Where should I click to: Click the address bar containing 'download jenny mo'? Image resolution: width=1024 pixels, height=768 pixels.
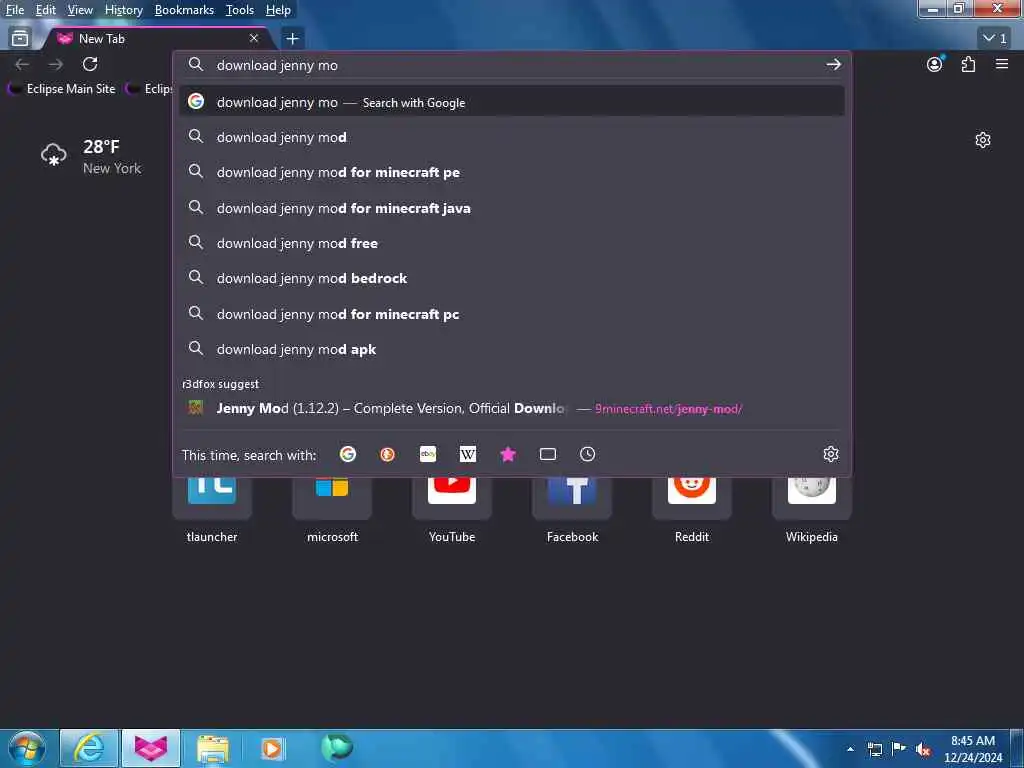click(x=513, y=65)
